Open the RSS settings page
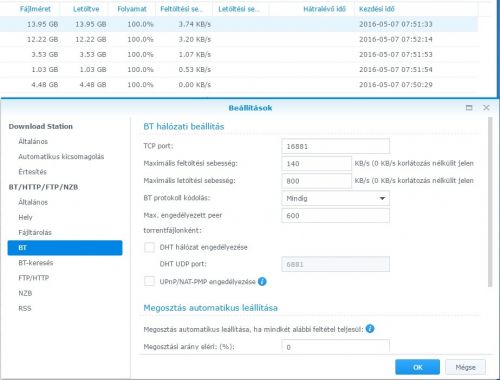Image resolution: width=500 pixels, height=380 pixels. tap(25, 308)
